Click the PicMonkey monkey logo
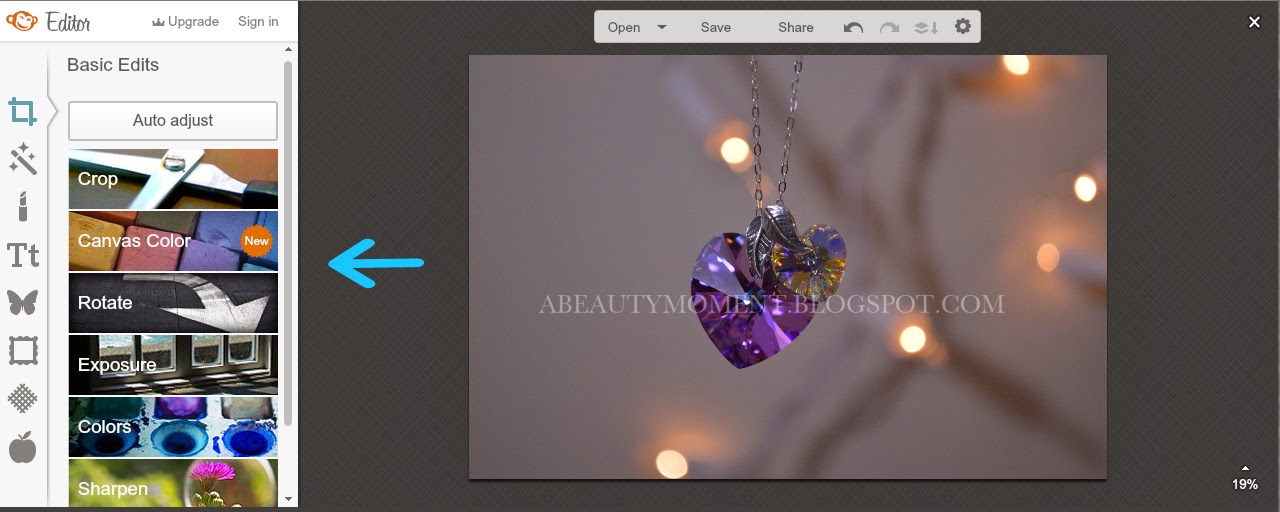1280x512 pixels. point(21,21)
